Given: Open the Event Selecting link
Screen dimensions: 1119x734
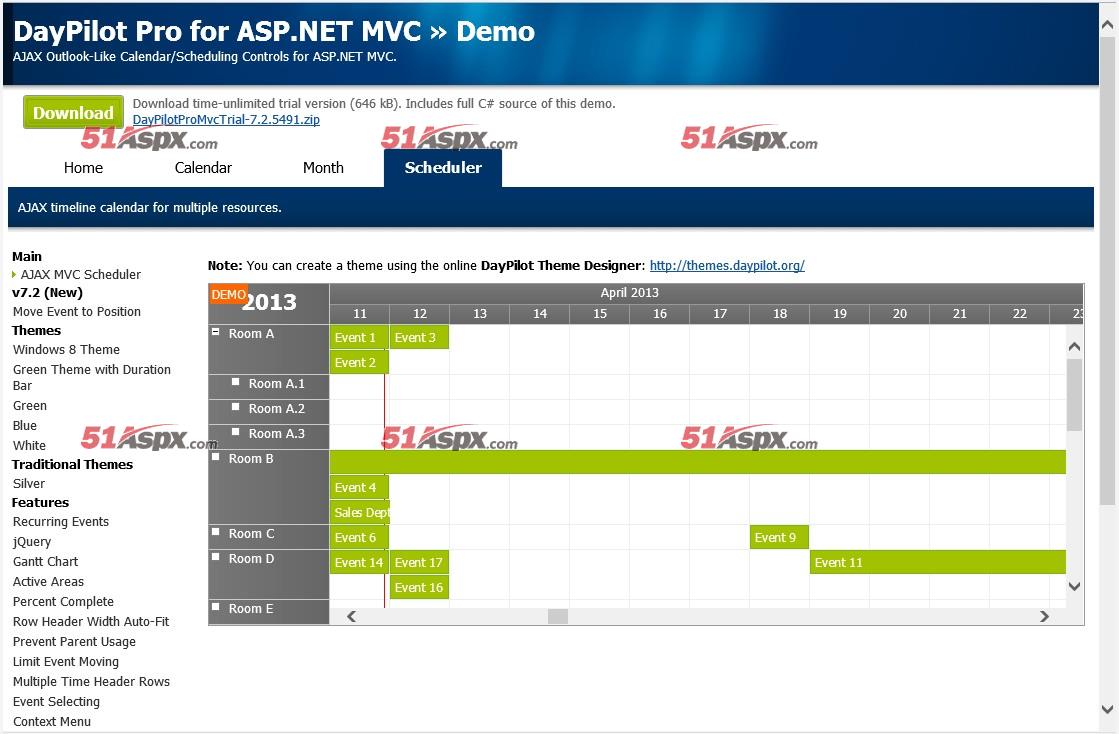Looking at the screenshot, I should [56, 701].
